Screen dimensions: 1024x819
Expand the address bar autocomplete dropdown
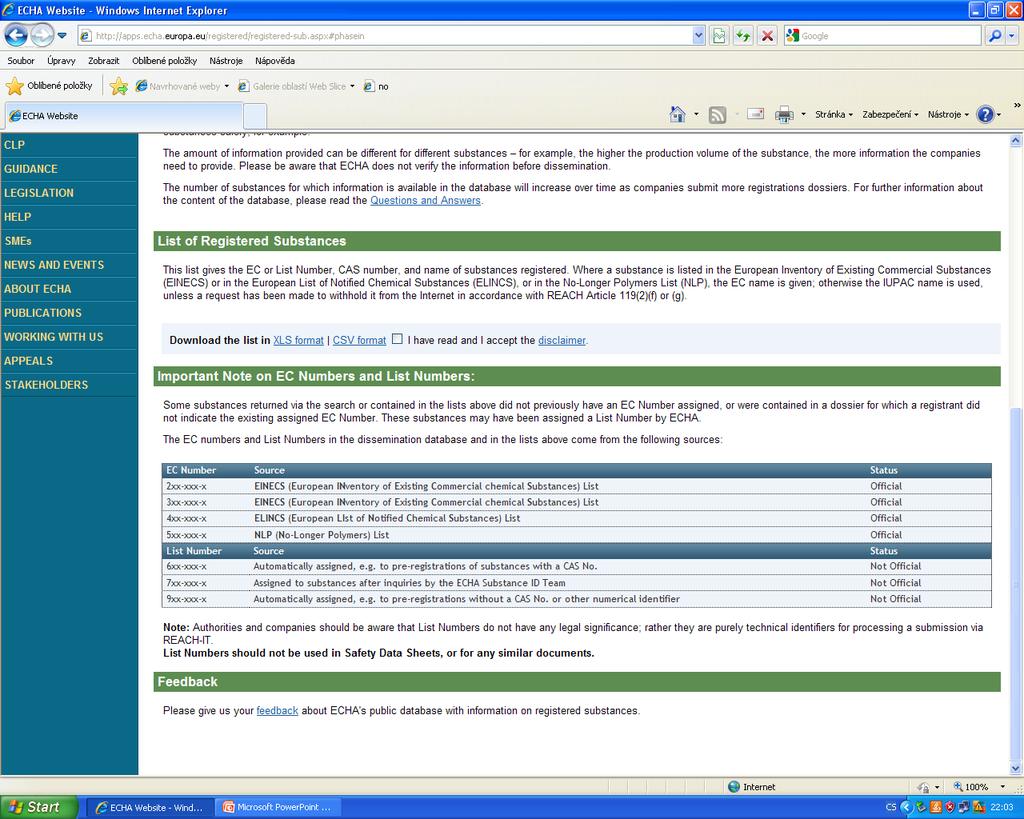(x=698, y=36)
